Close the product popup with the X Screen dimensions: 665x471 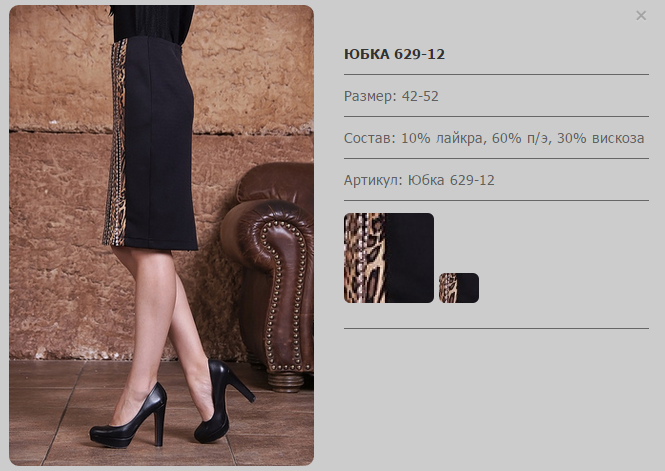click(x=641, y=16)
